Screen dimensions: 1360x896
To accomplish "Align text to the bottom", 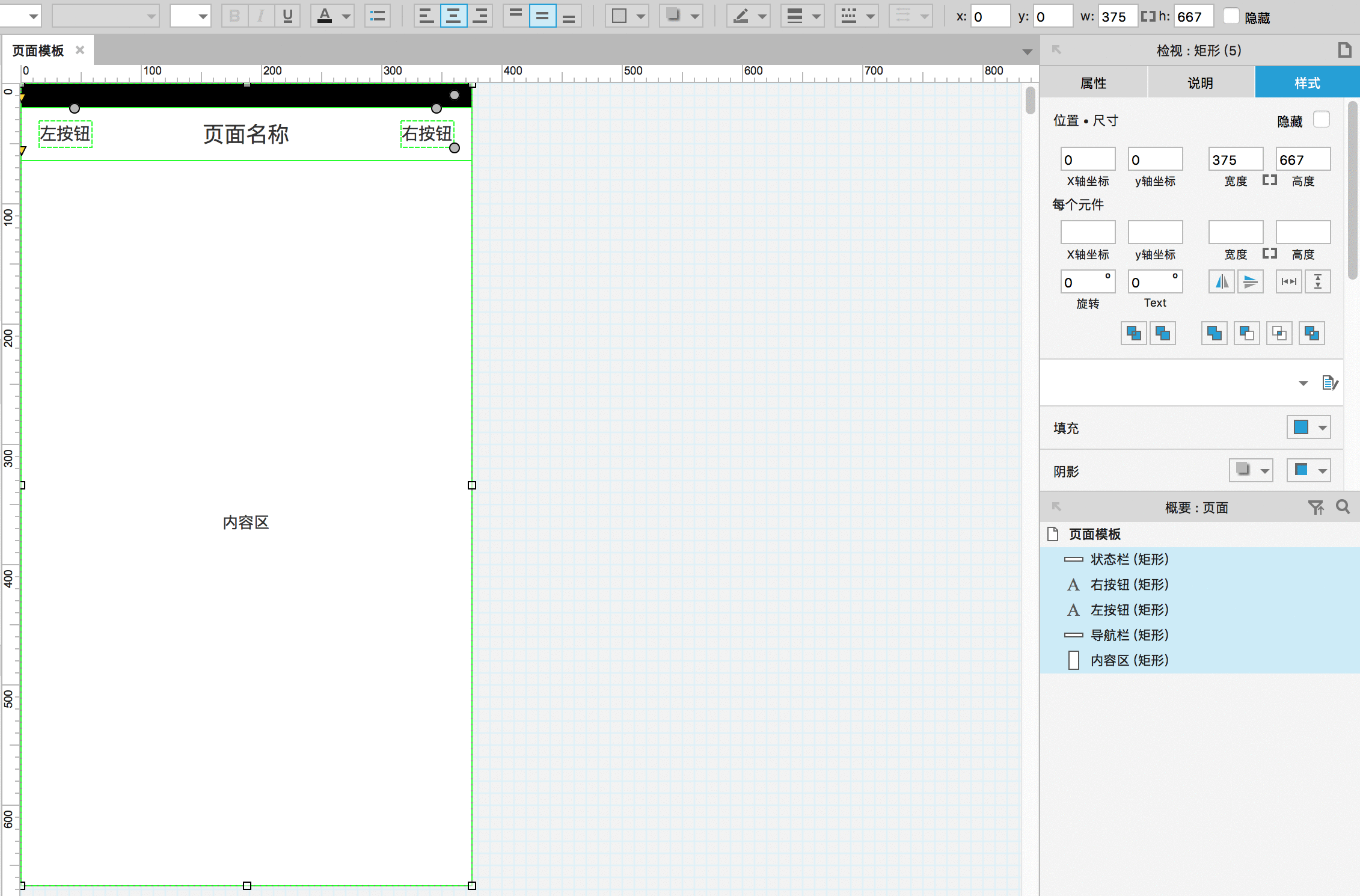I will coord(569,16).
